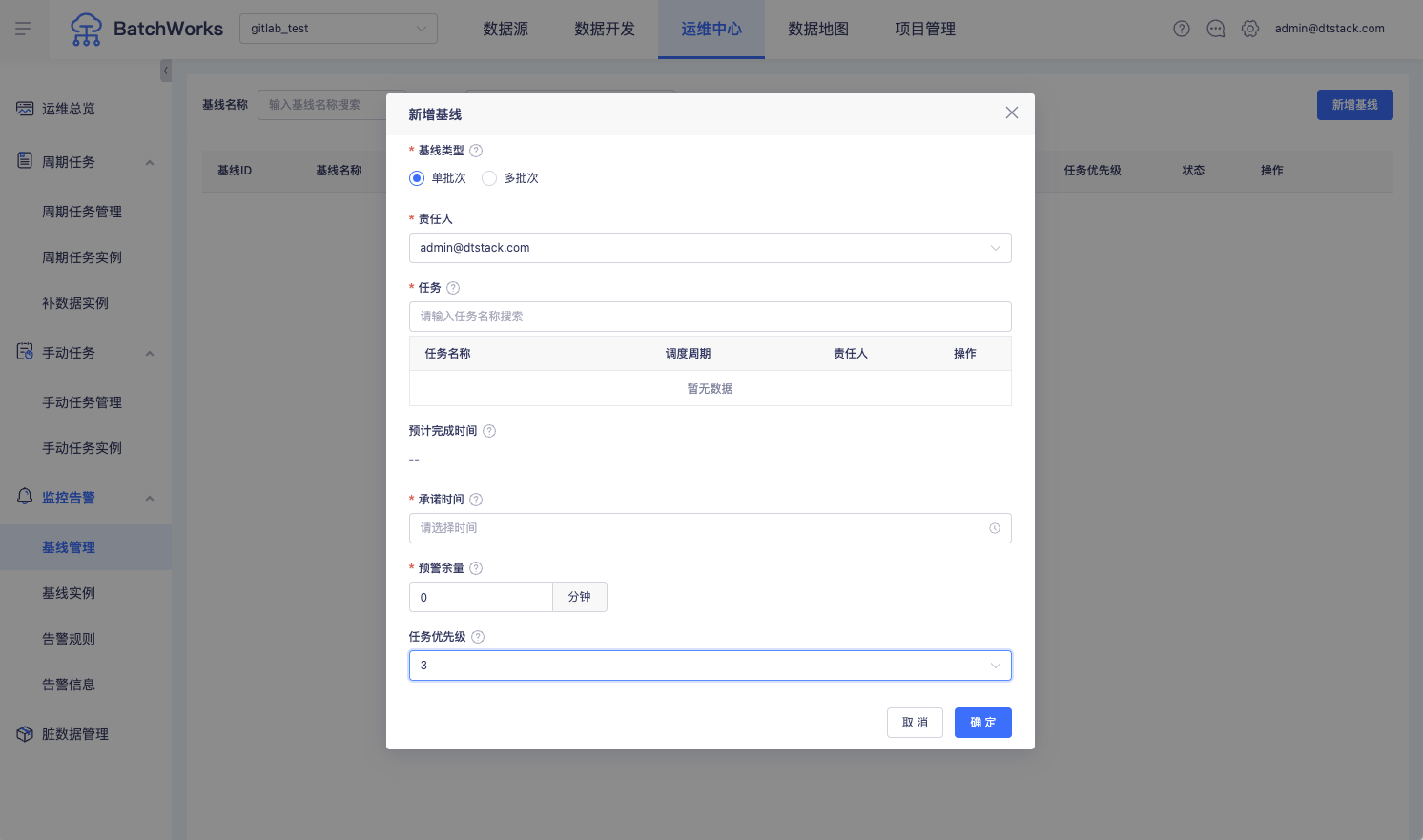
Task: Collapse the 手动任务 sidebar group chevron
Action: coord(150,354)
